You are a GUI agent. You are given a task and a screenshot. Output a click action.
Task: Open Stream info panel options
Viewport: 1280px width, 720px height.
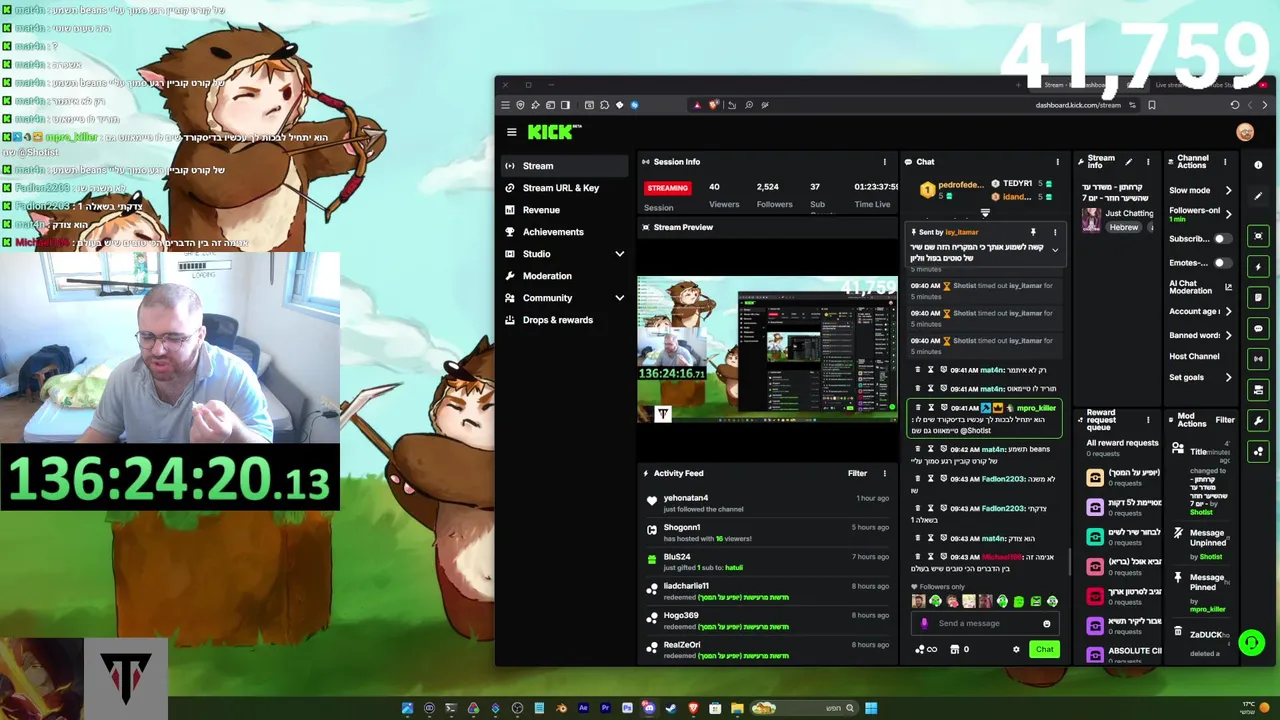click(x=1148, y=162)
